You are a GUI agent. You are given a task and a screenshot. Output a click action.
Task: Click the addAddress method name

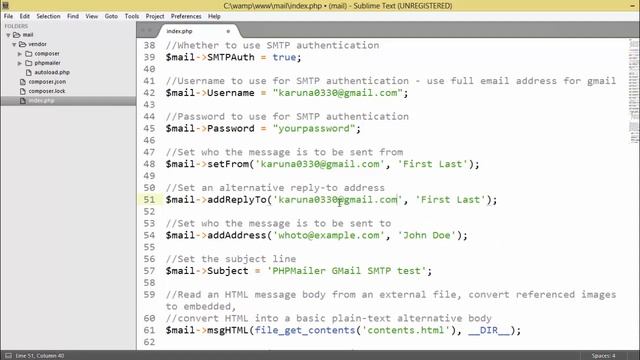point(237,236)
